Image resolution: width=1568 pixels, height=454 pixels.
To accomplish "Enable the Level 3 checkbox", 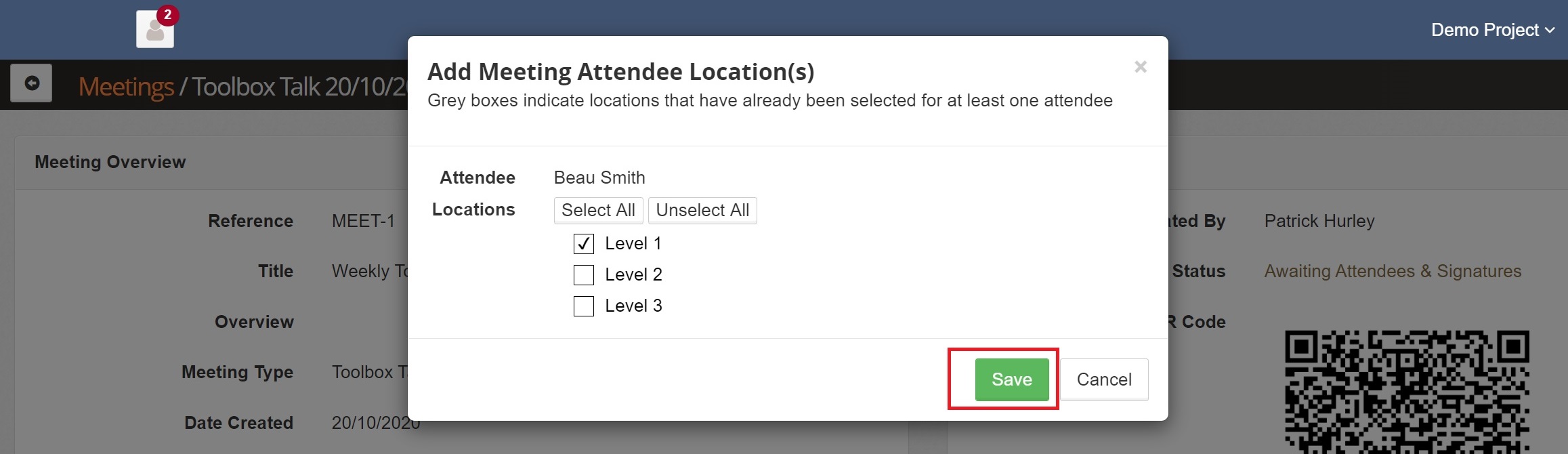I will coord(584,306).
